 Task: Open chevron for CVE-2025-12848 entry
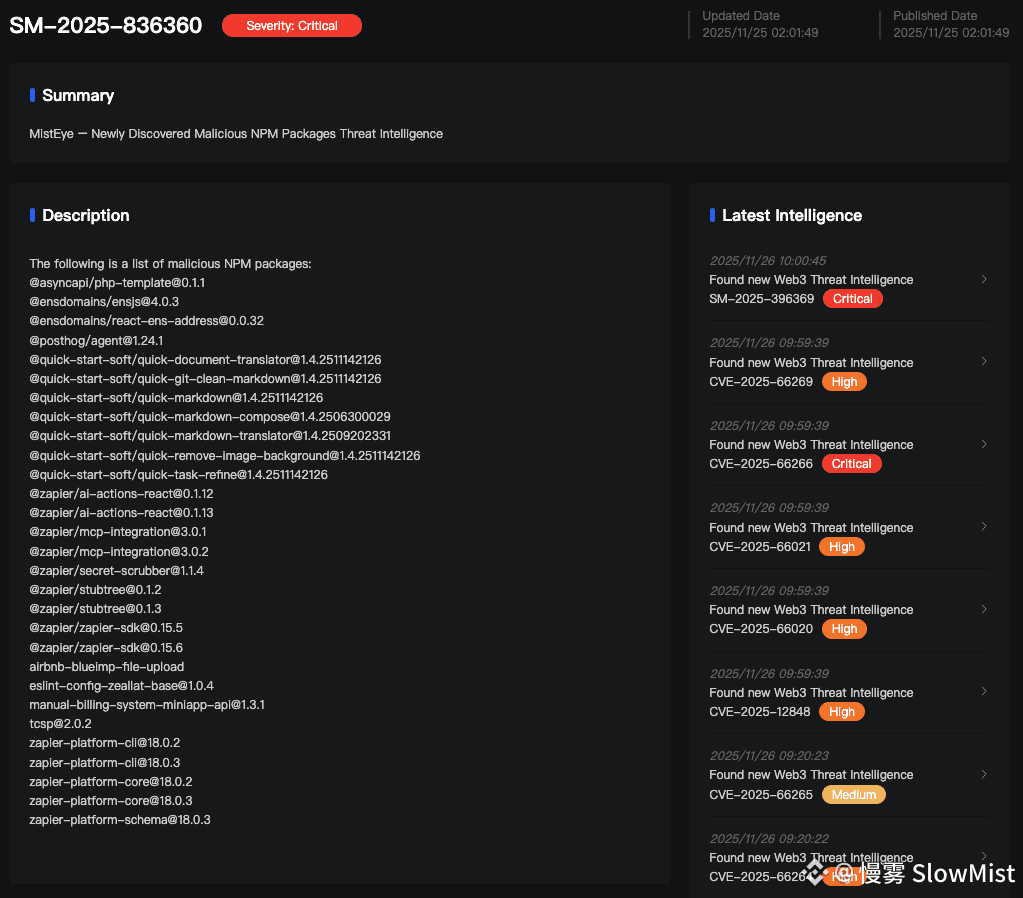pos(984,692)
